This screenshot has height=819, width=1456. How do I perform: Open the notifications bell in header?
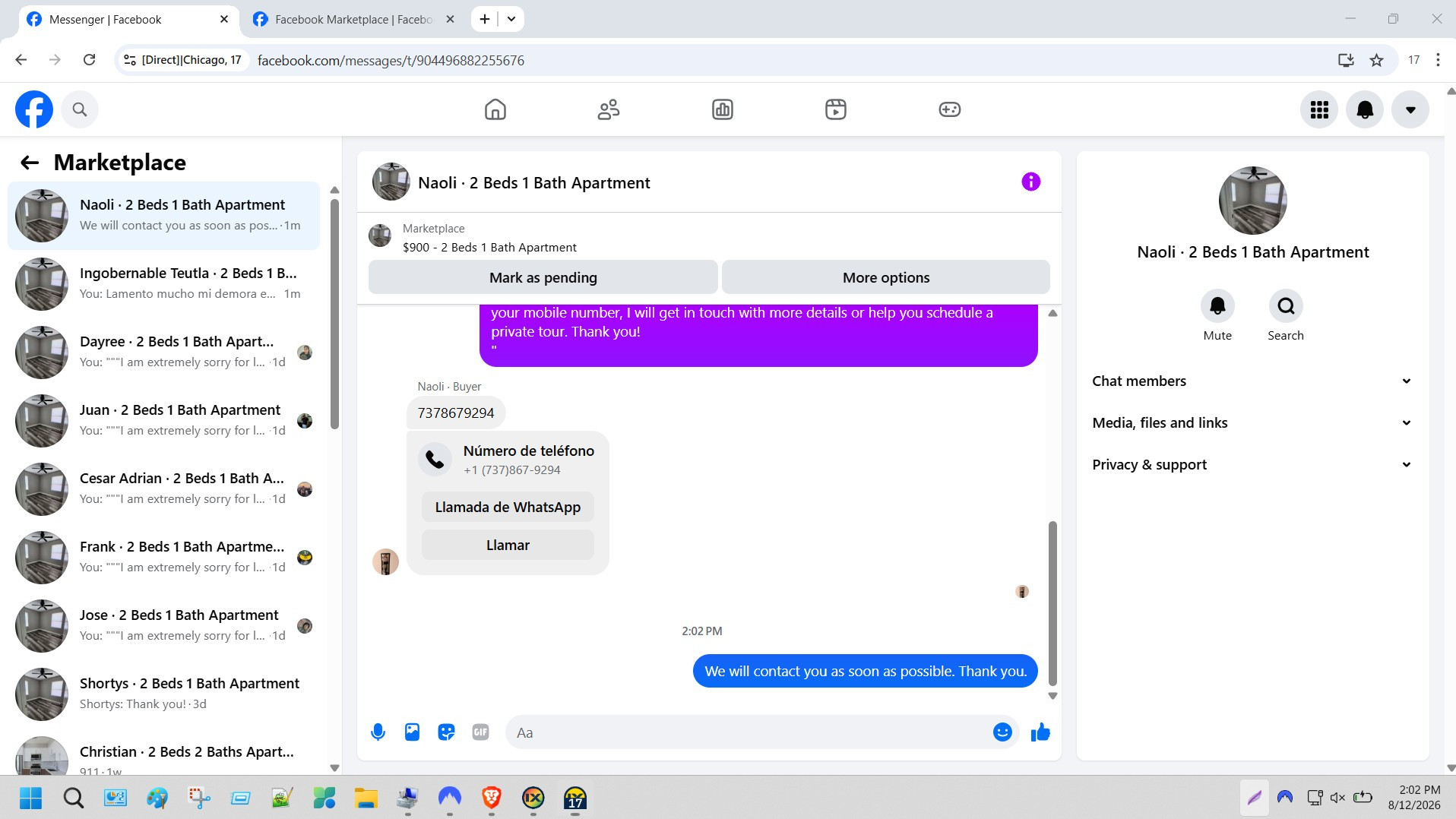pyautogui.click(x=1365, y=109)
